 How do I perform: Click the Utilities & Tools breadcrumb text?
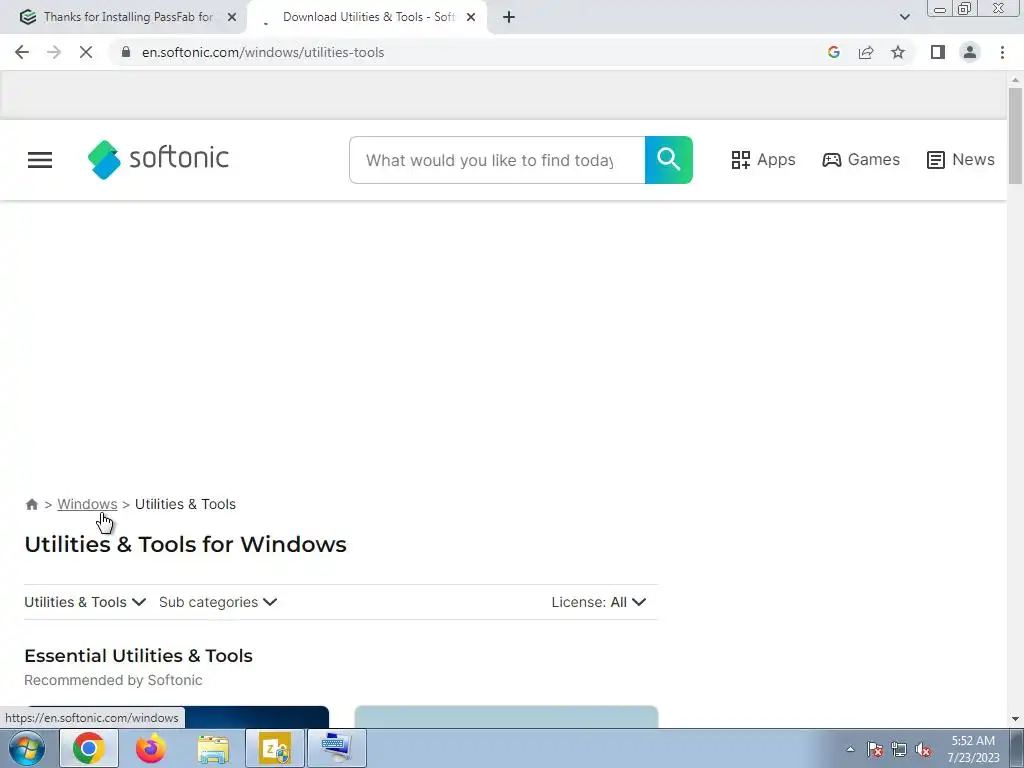(x=185, y=504)
